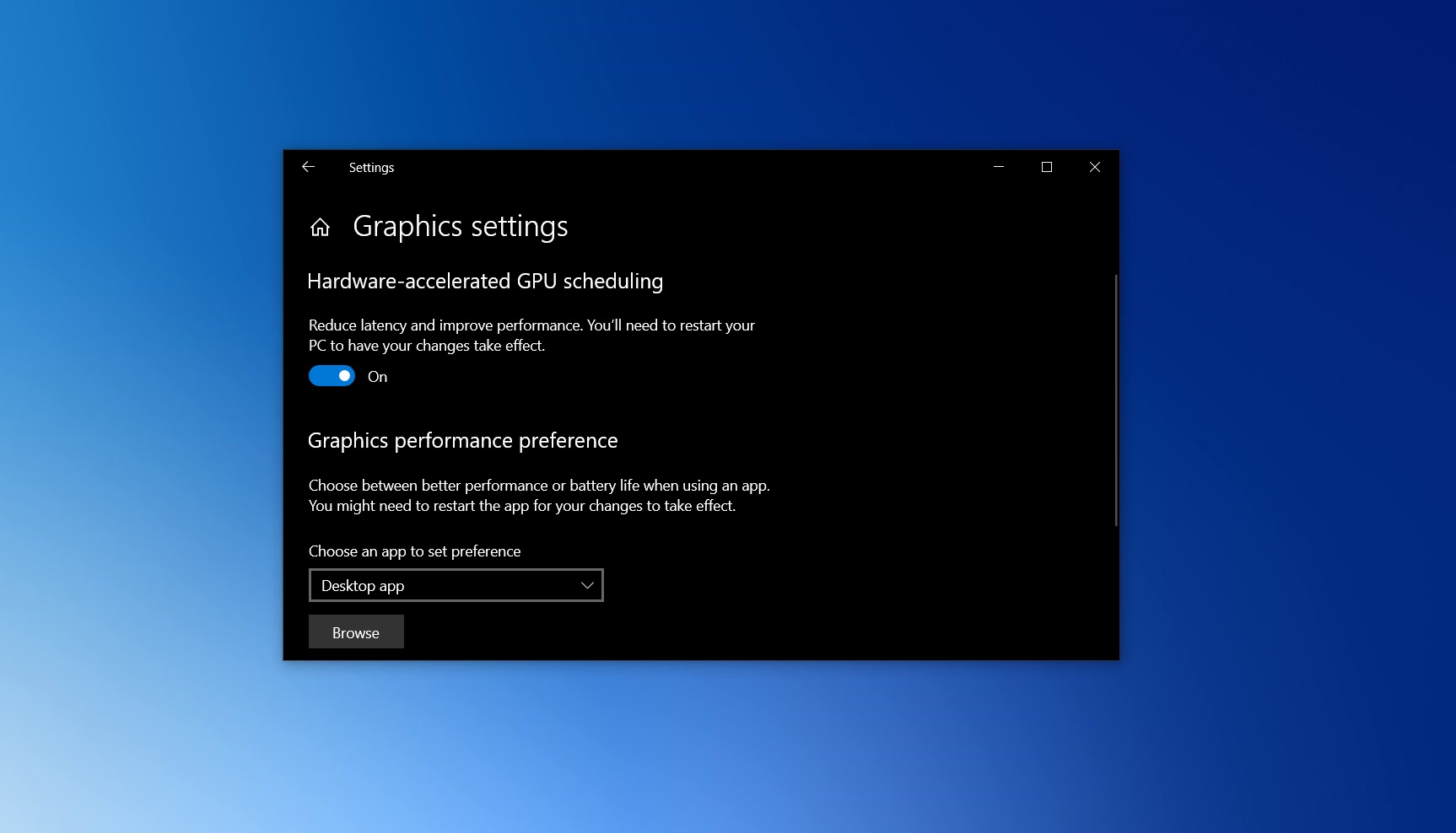1456x833 pixels.
Task: Disable Hardware-accelerated GPU scheduling
Action: point(332,375)
